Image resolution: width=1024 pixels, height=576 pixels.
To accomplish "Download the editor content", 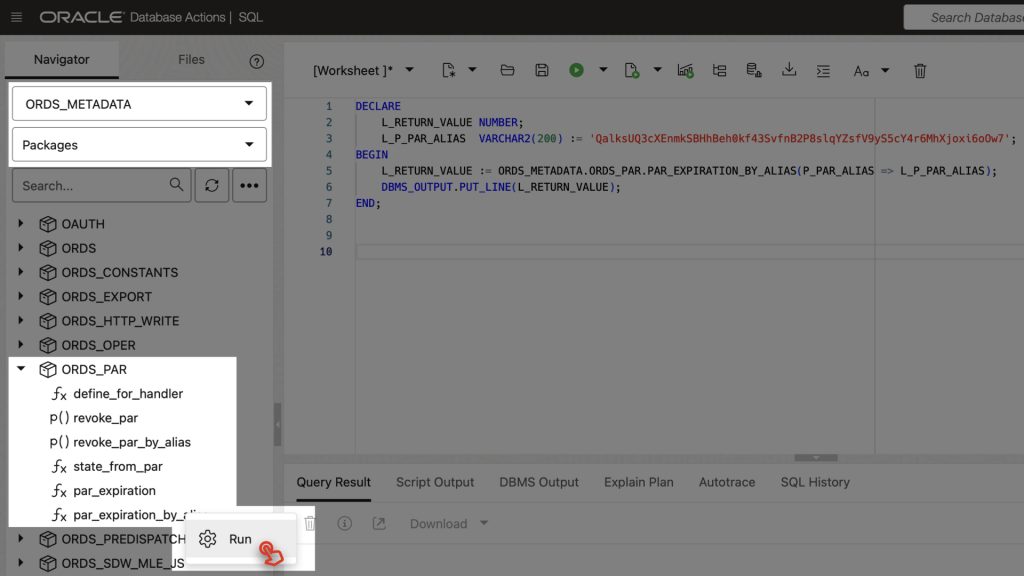I will [x=789, y=70].
